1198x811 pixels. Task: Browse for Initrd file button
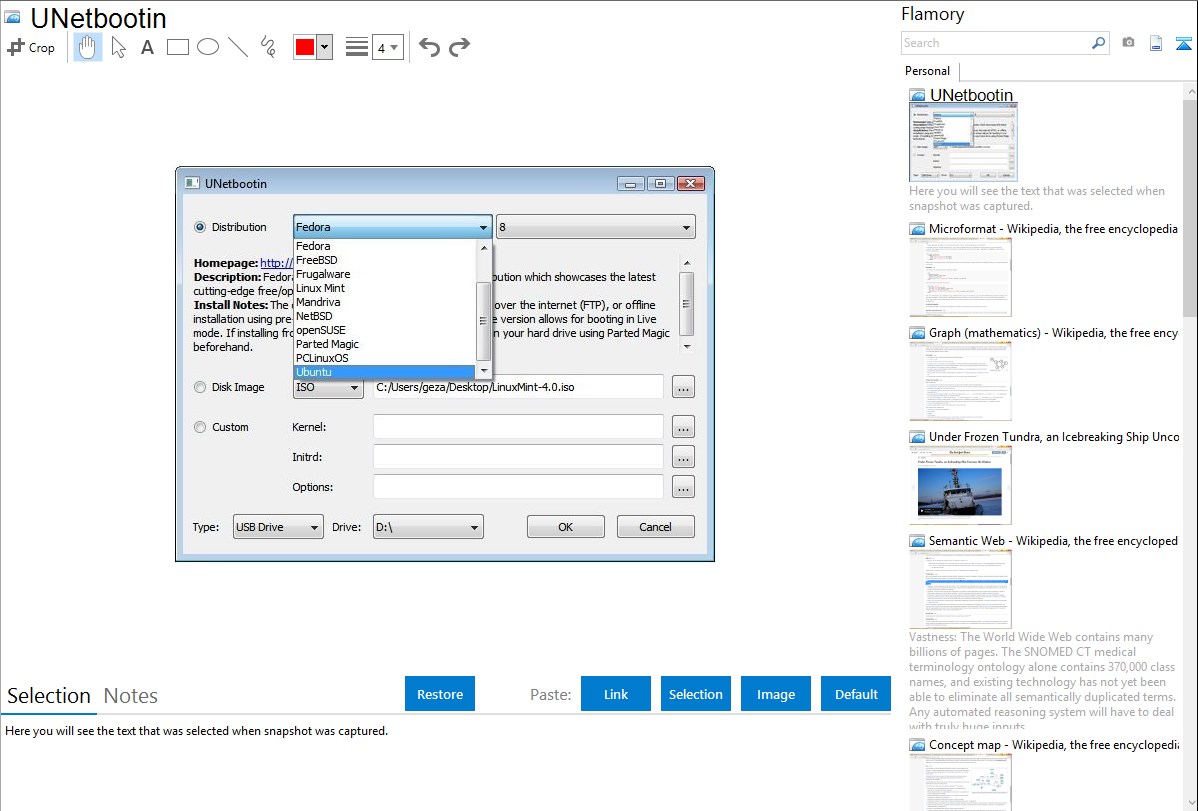(683, 457)
